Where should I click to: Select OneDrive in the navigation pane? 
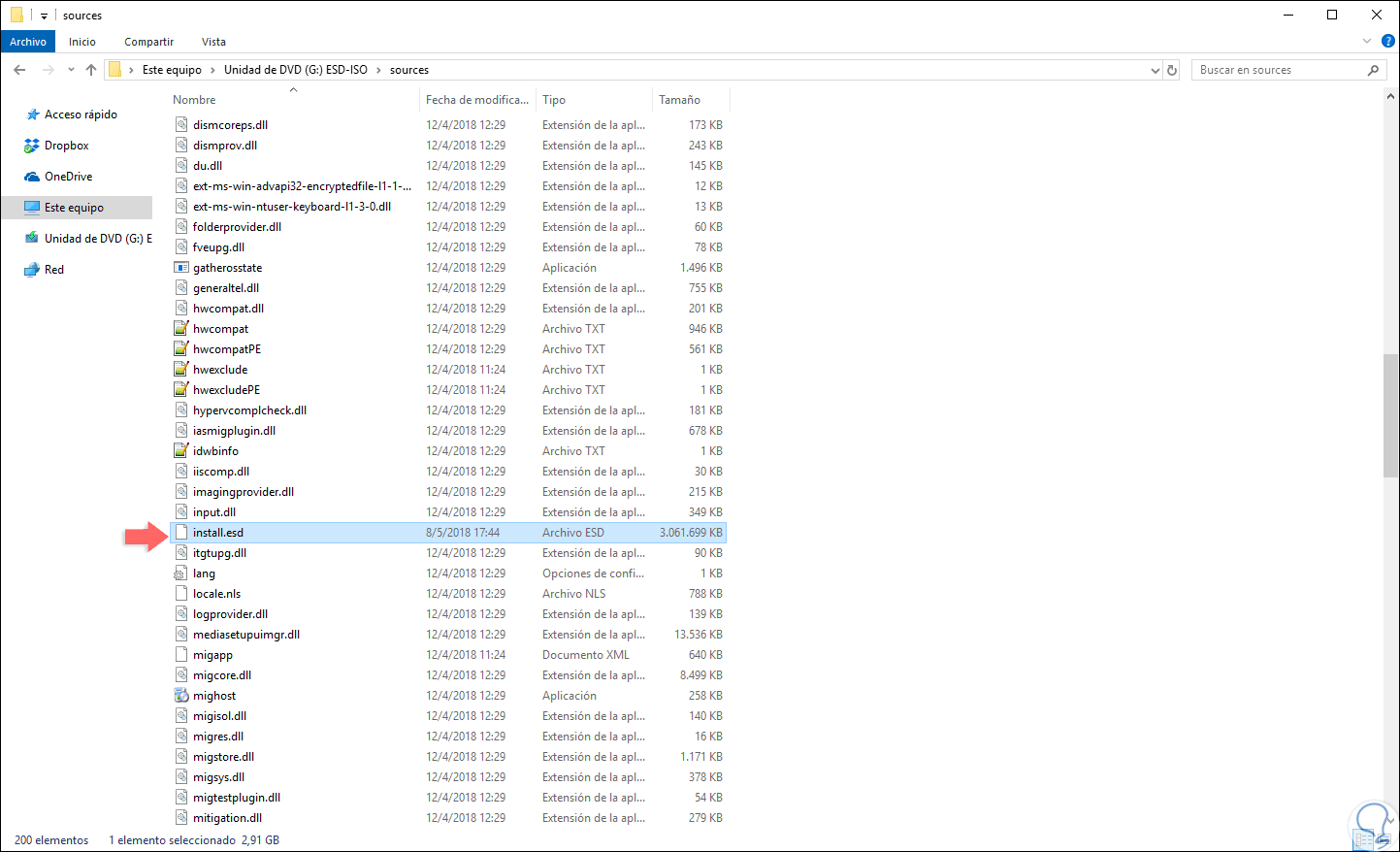[68, 177]
